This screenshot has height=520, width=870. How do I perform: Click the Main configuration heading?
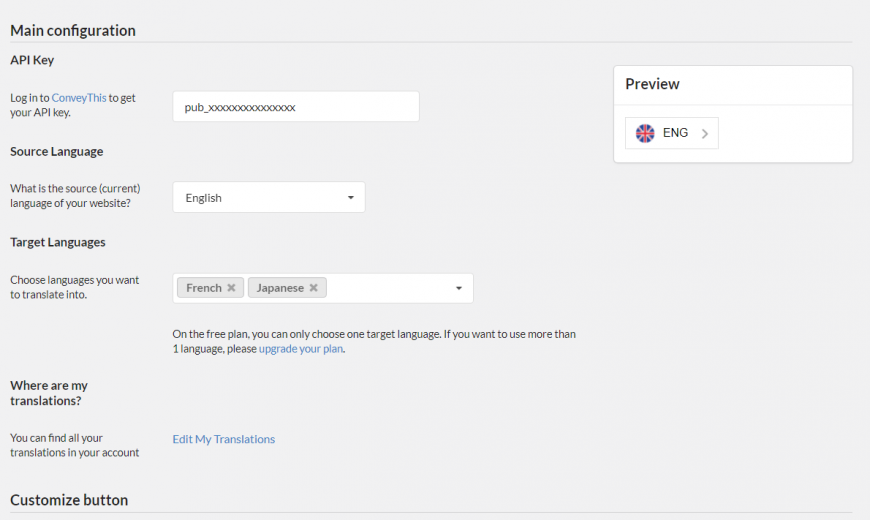[x=73, y=31]
